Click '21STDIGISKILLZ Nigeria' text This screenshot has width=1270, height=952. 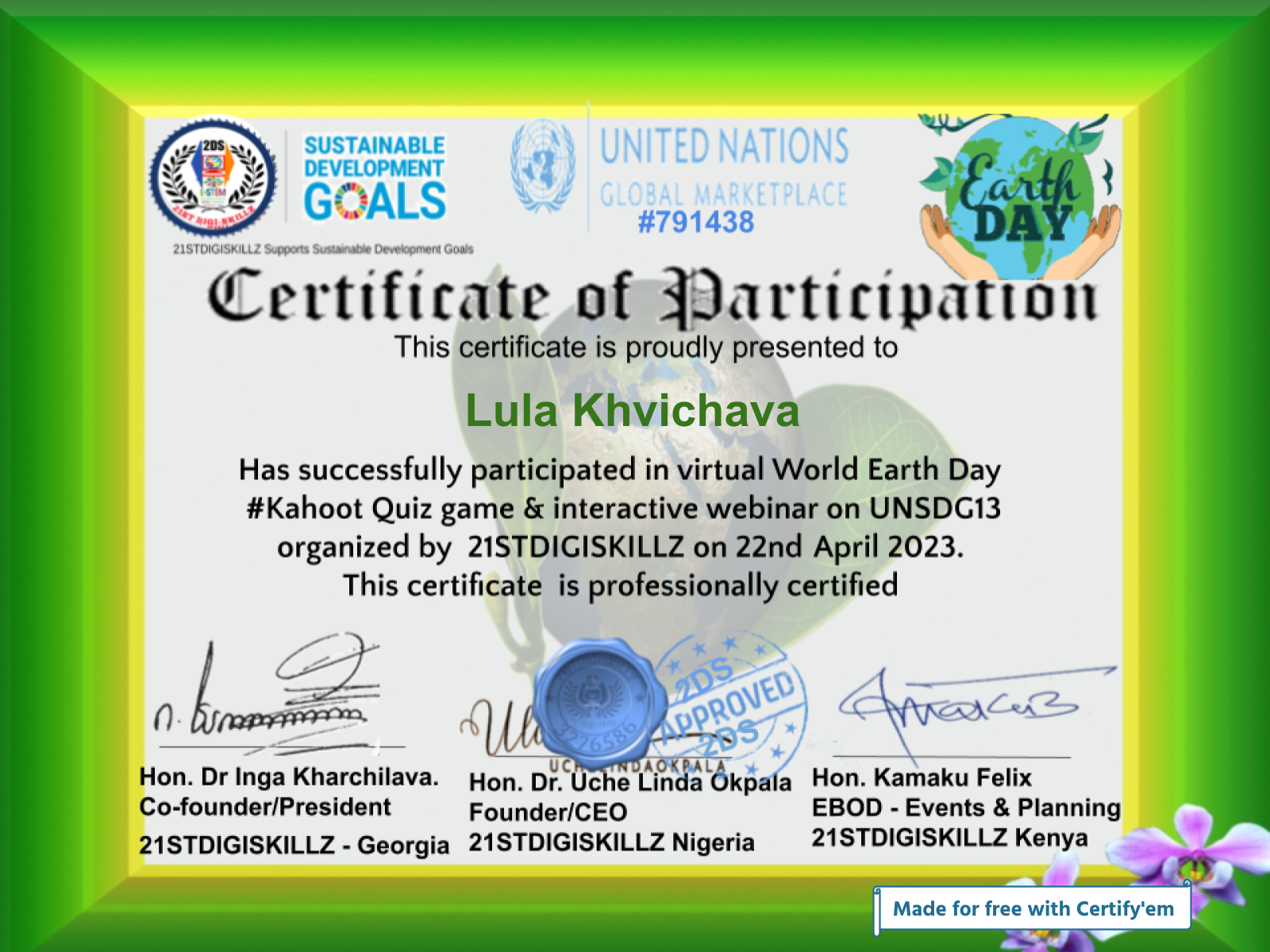tap(611, 843)
